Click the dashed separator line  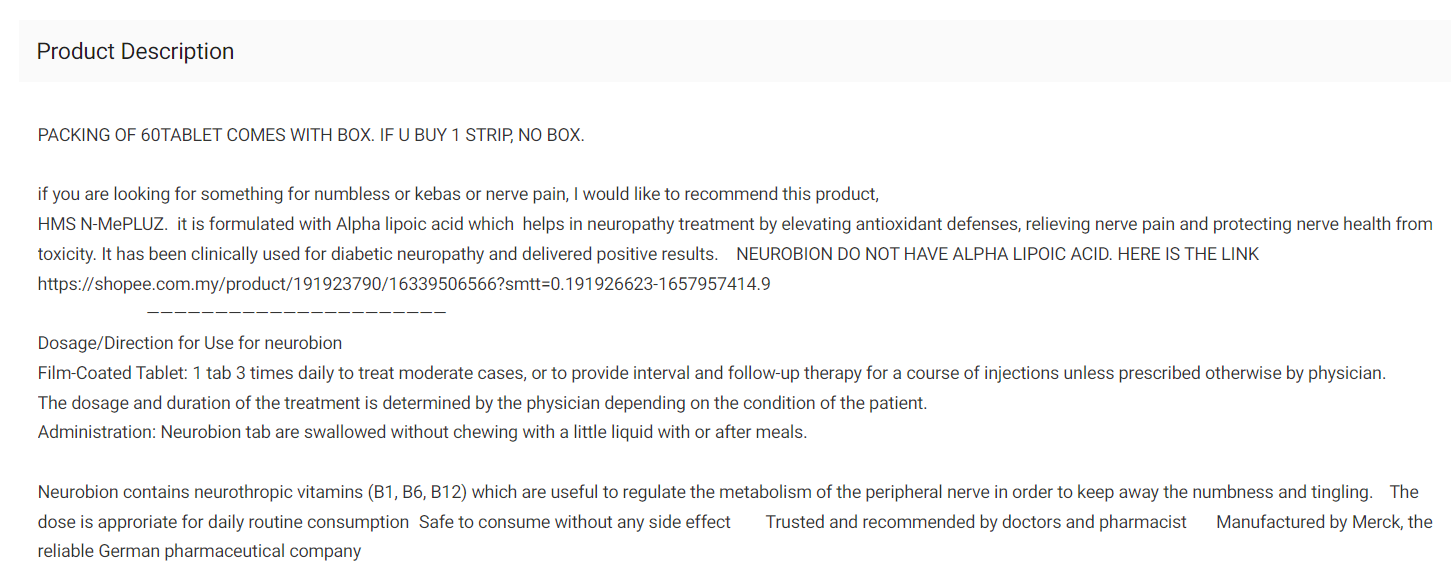coord(296,314)
